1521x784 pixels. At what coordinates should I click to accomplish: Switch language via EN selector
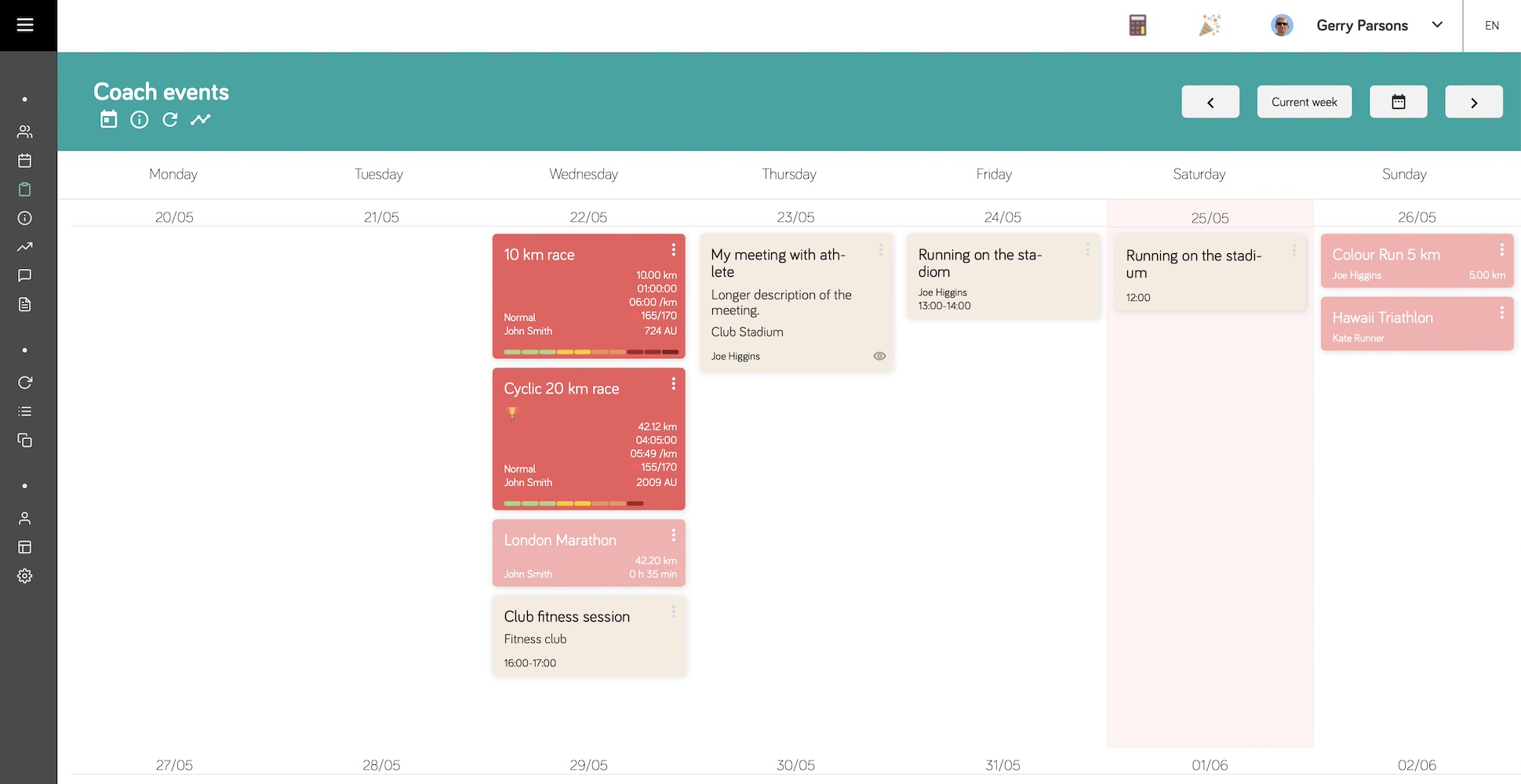(x=1491, y=25)
